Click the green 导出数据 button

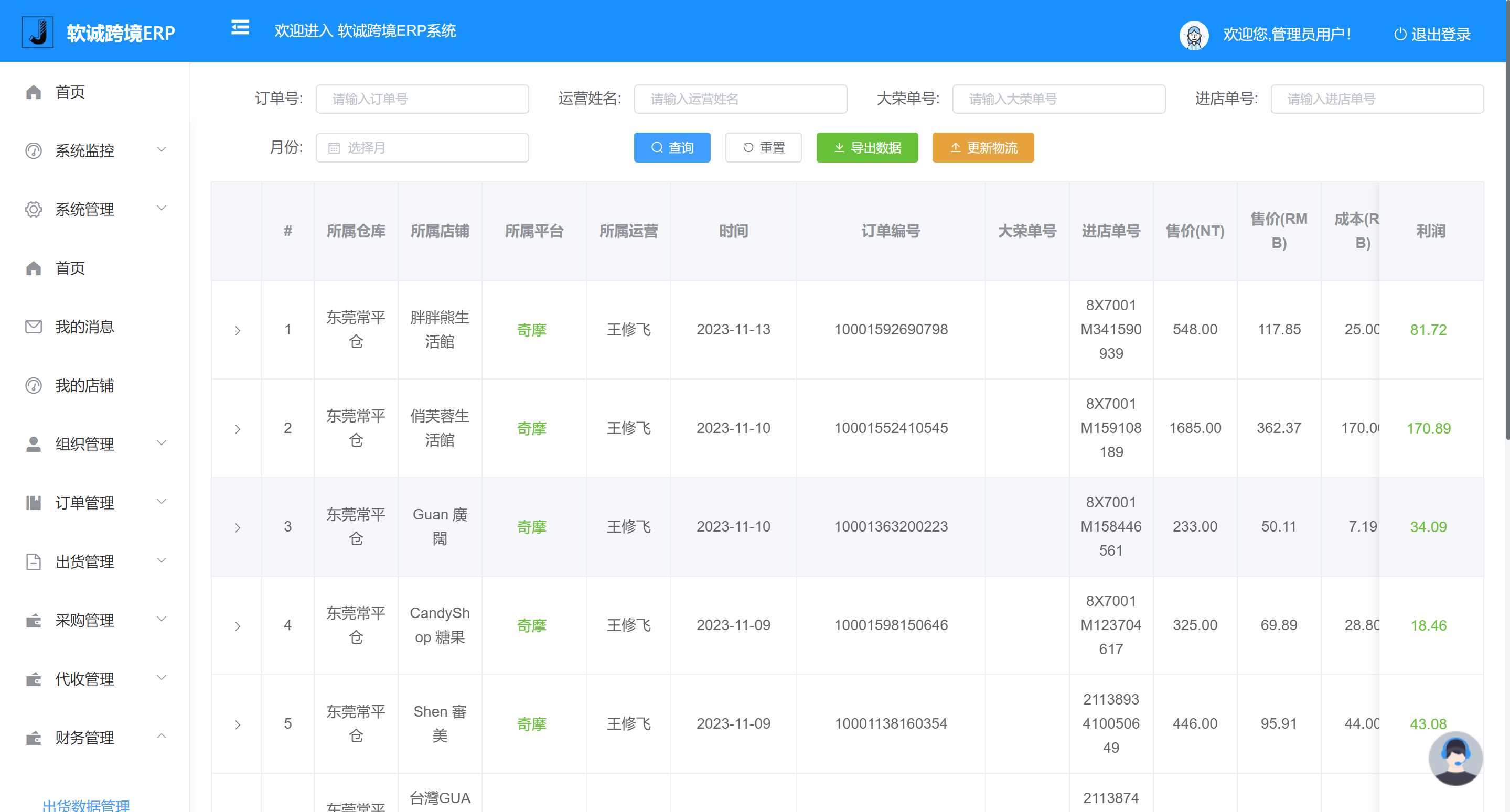pos(867,148)
